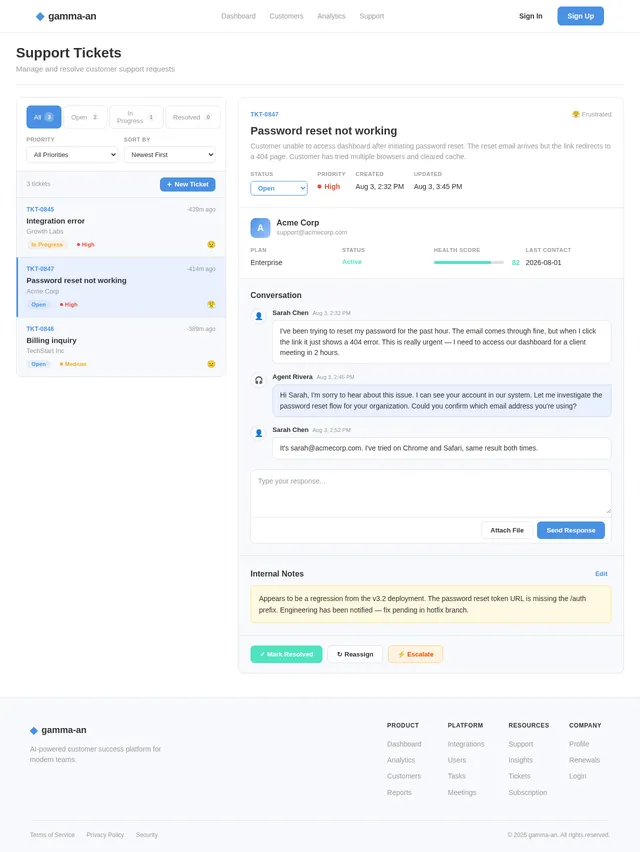Select the Password reset not working list item
Screen dimensions: 640x852
[121, 287]
